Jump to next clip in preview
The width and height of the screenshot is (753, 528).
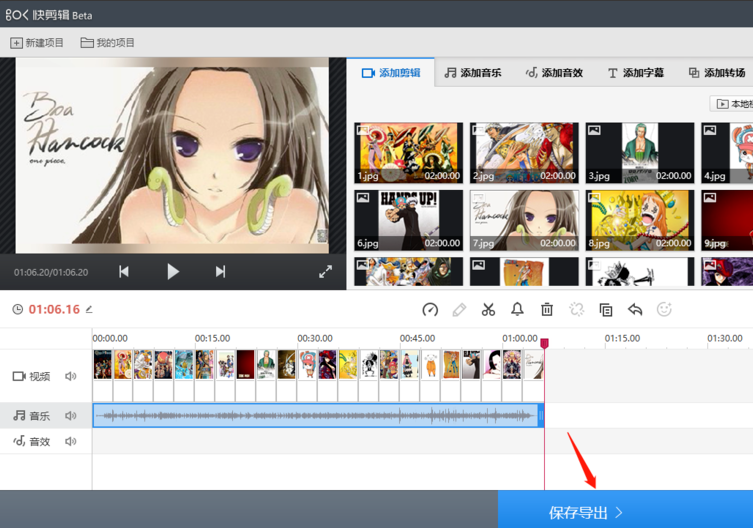pyautogui.click(x=220, y=272)
